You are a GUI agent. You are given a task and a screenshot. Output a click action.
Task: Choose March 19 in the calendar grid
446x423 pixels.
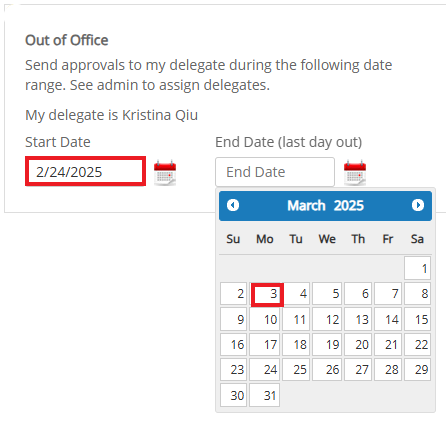click(327, 344)
